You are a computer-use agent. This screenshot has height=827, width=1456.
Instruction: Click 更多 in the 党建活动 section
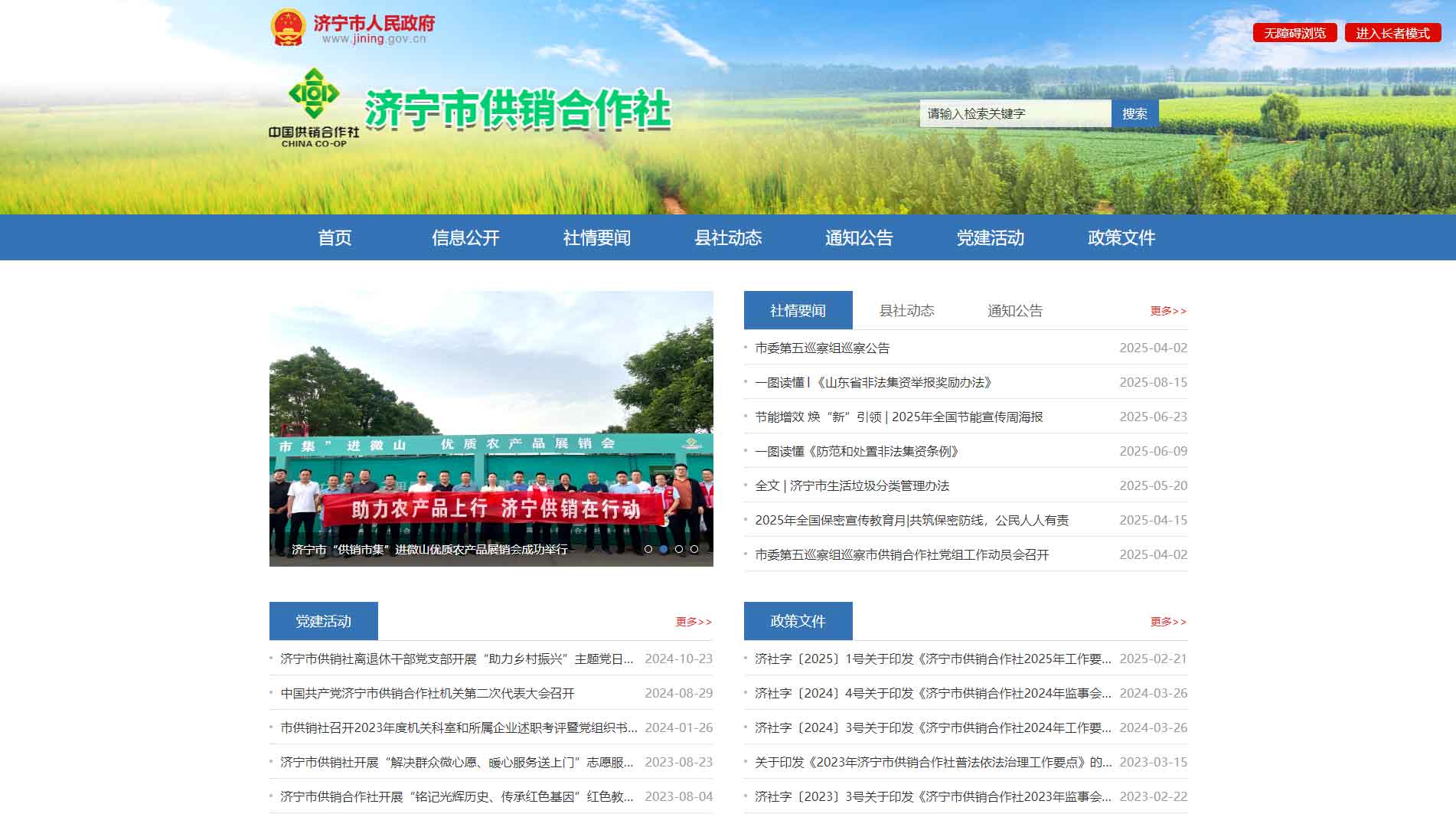694,622
